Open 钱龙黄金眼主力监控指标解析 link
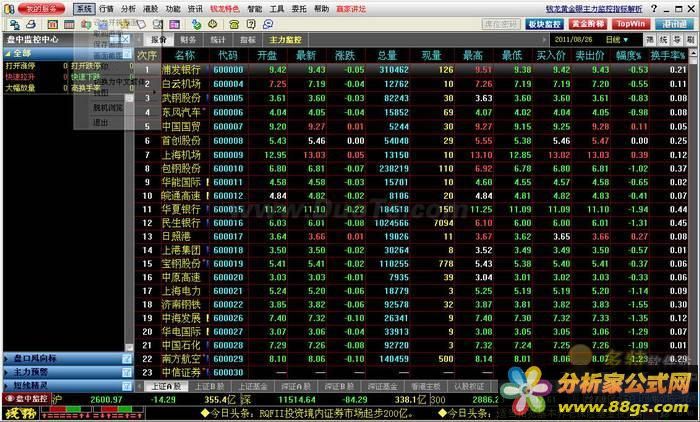The image size is (700, 422). coord(594,9)
